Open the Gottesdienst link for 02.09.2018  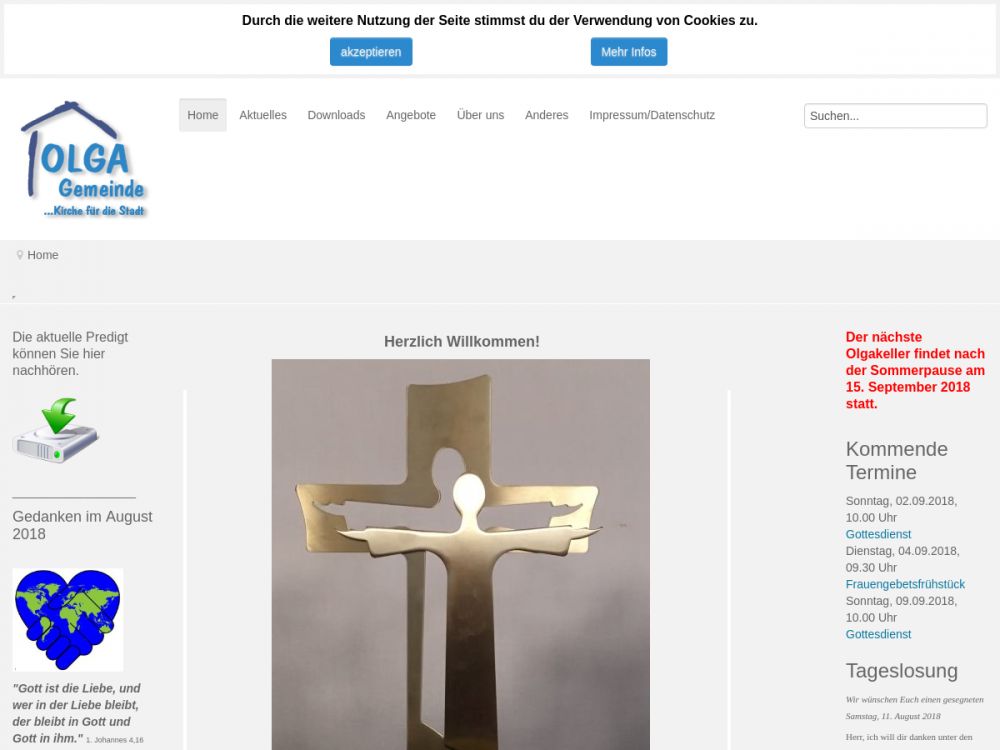point(878,534)
